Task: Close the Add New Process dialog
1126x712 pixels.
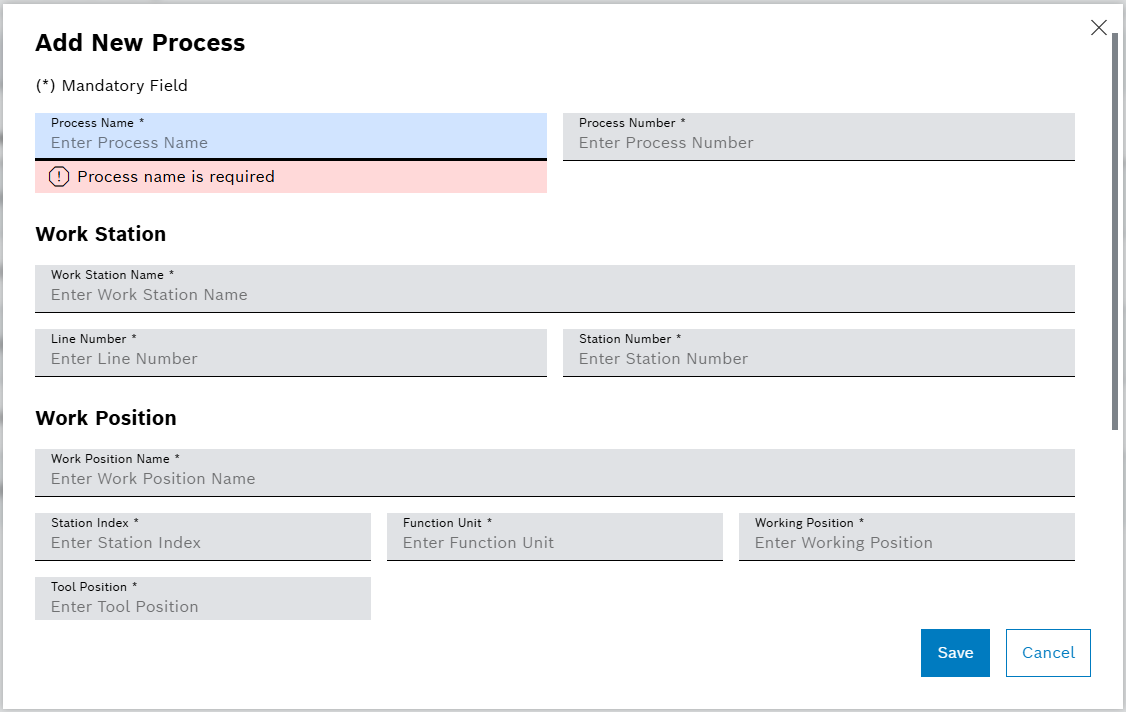Action: pos(1099,28)
